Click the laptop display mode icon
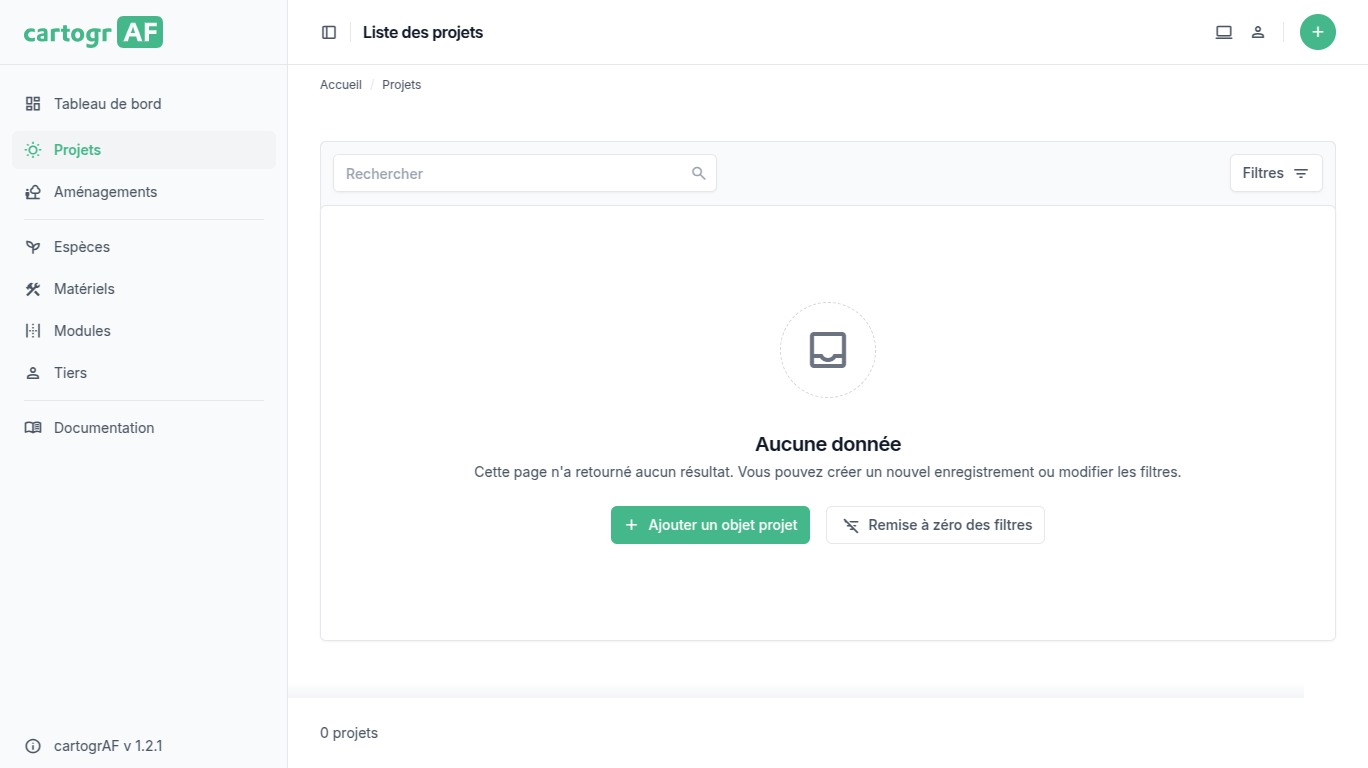 pyautogui.click(x=1223, y=32)
